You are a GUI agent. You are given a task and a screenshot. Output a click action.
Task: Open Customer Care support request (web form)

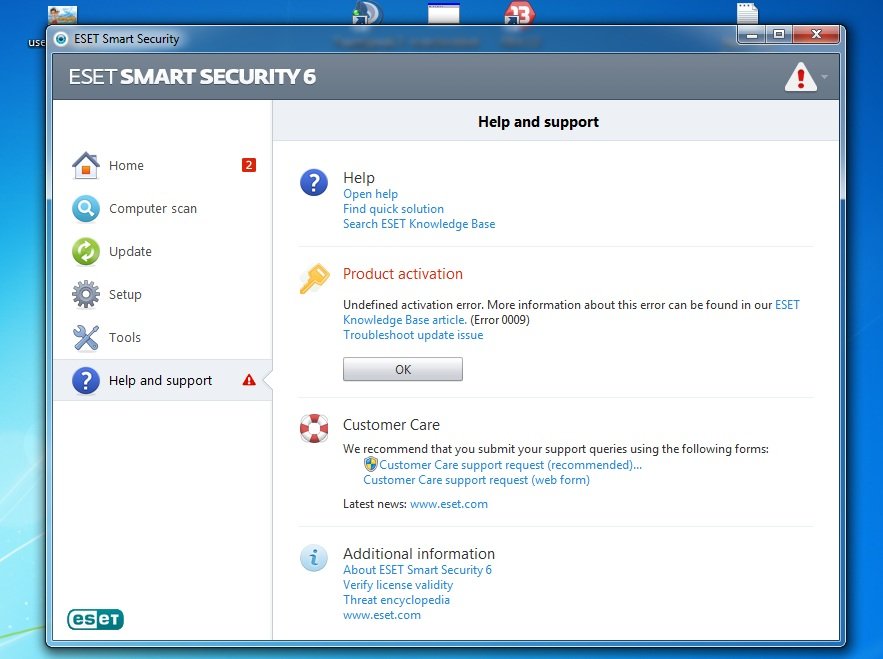476,480
